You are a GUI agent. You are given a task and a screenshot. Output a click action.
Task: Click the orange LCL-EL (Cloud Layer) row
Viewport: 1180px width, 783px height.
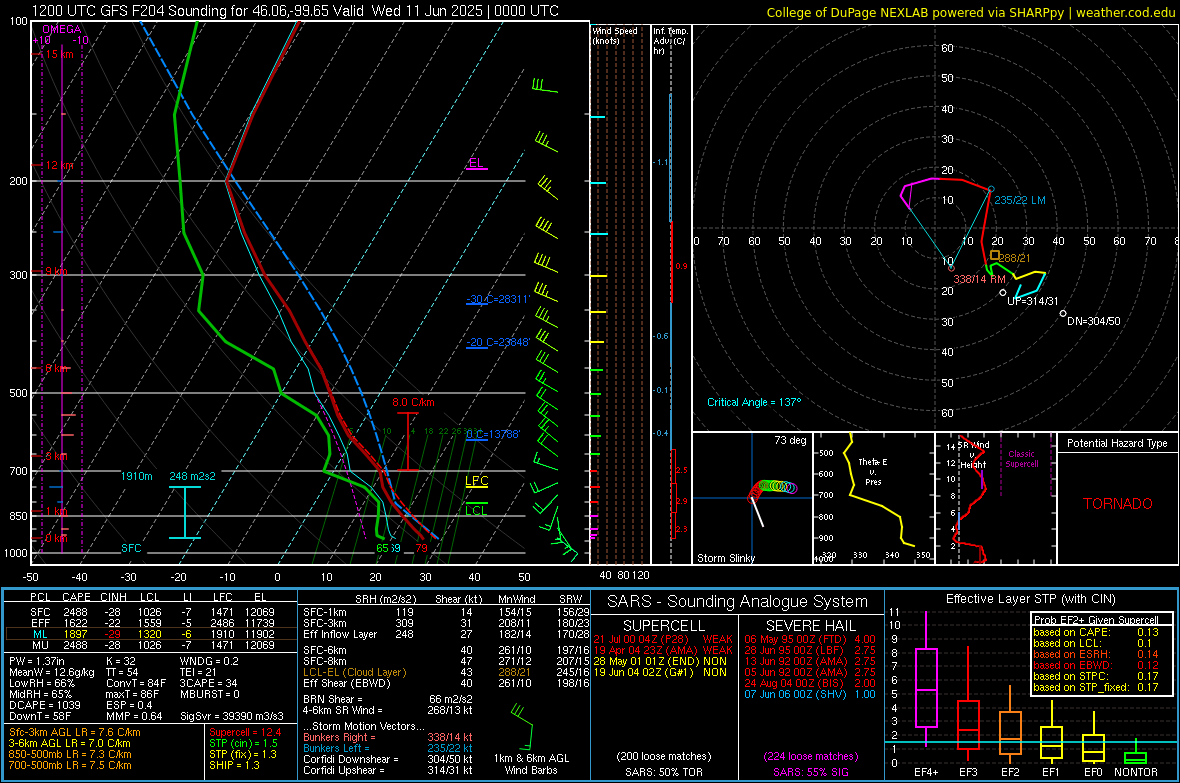(x=446, y=672)
